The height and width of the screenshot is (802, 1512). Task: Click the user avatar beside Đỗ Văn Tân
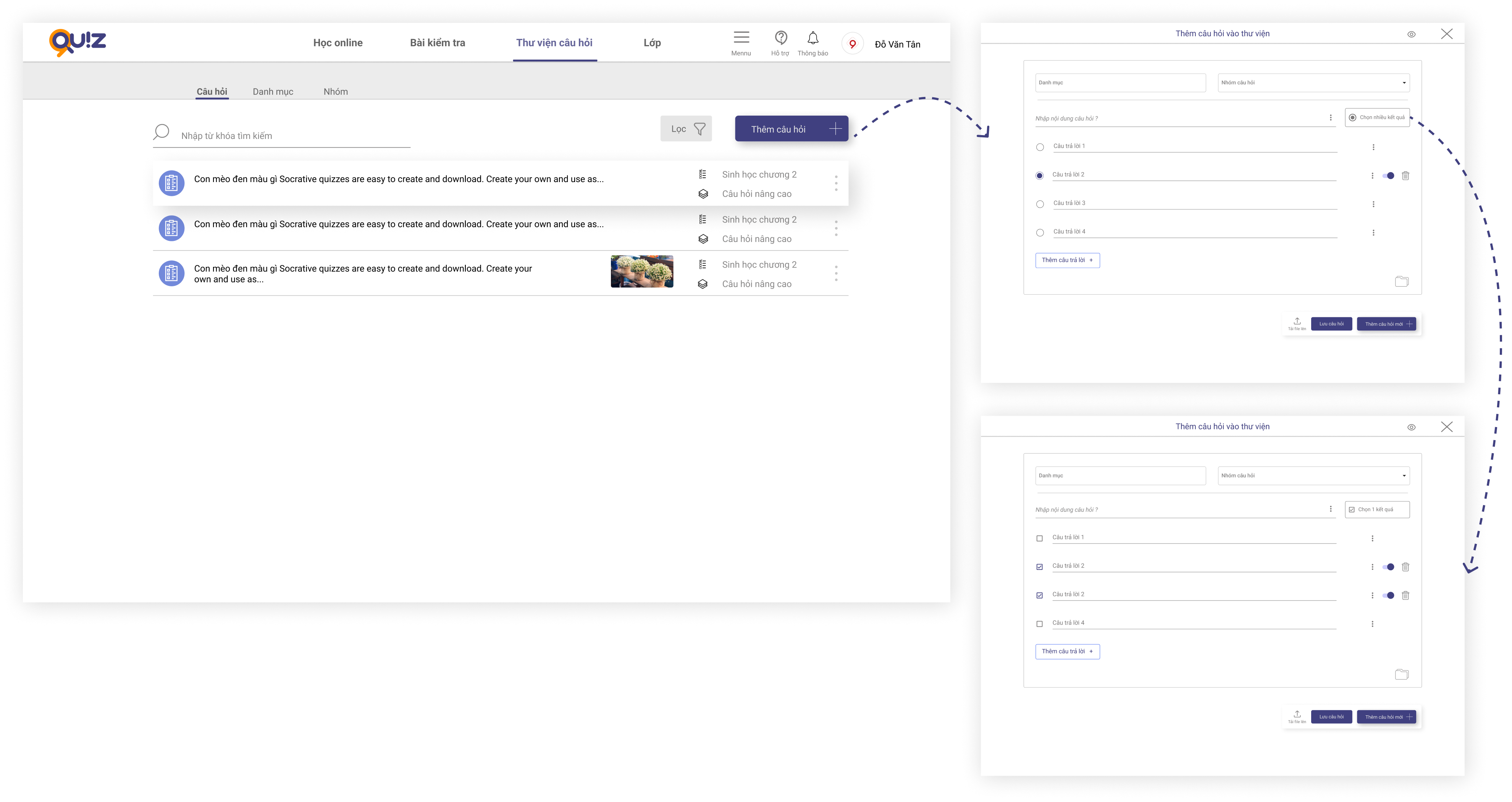click(x=852, y=44)
